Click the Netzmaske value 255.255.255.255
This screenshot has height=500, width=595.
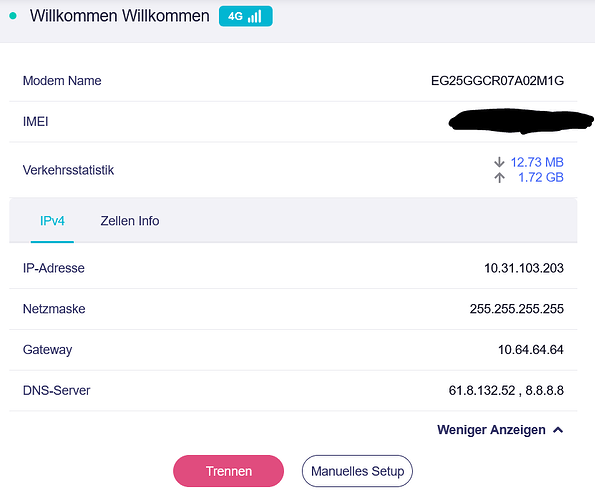pyautogui.click(x=516, y=309)
